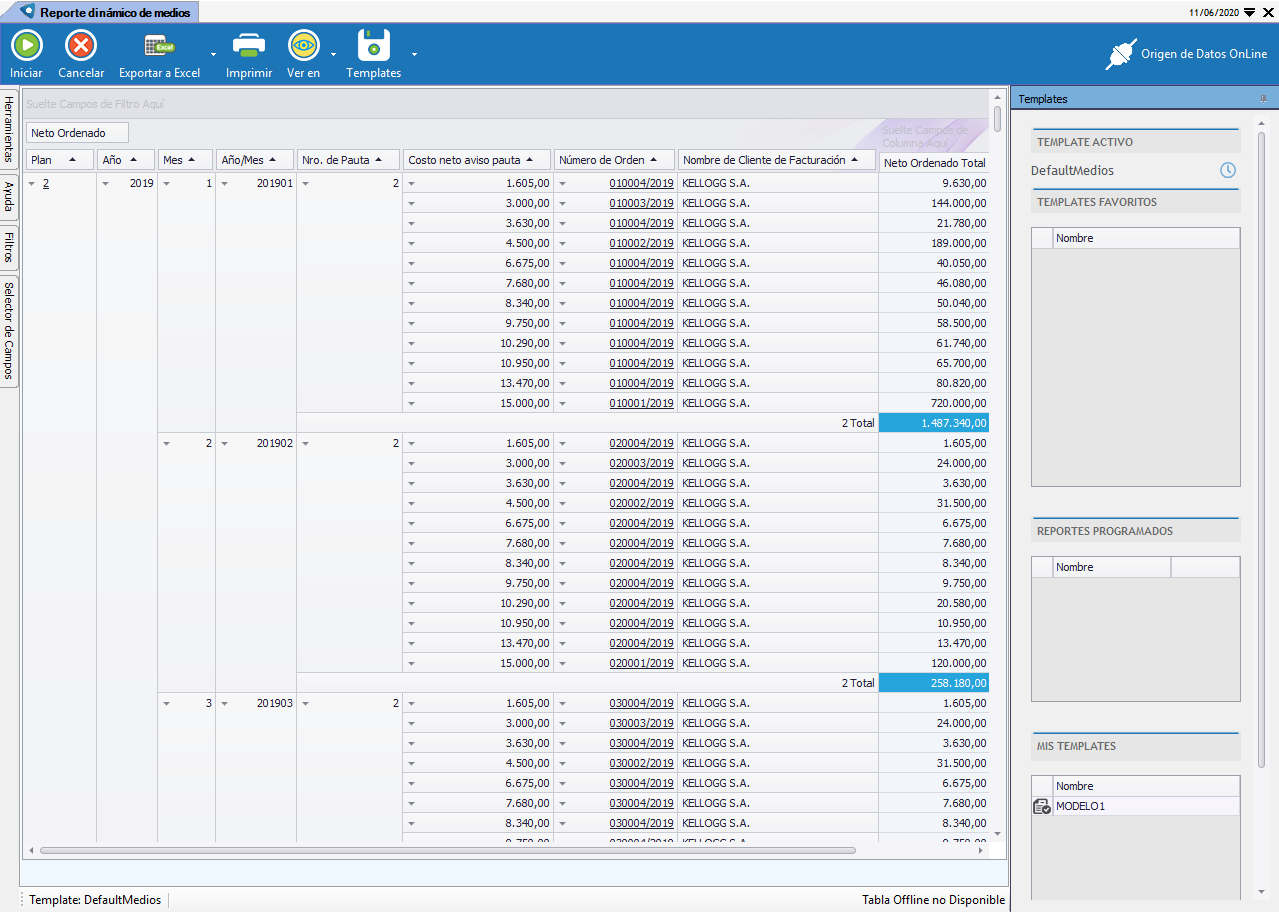Click the red Cancelar icon

coord(81,46)
